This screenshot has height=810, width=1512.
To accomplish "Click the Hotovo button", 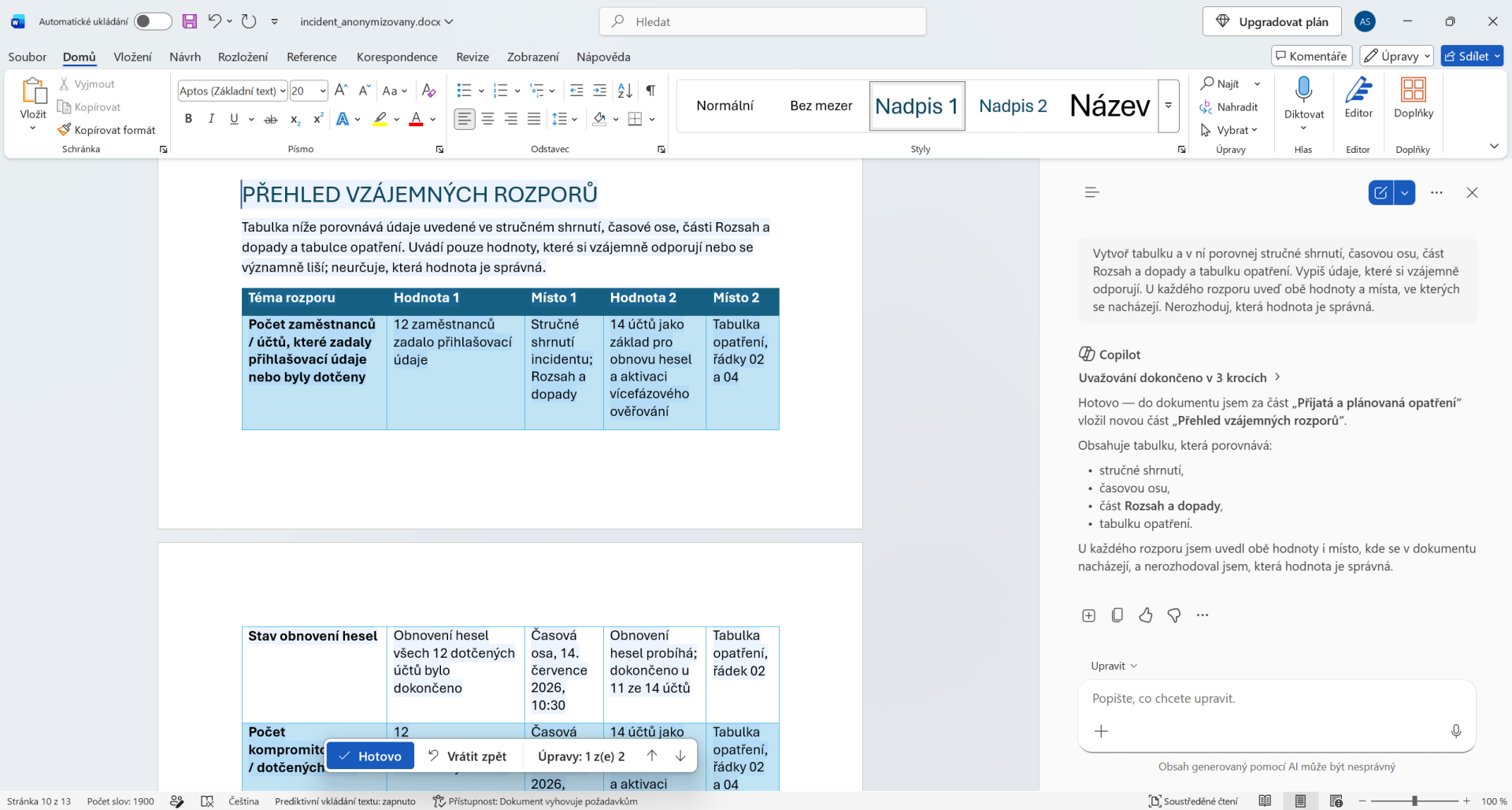I will click(x=370, y=756).
